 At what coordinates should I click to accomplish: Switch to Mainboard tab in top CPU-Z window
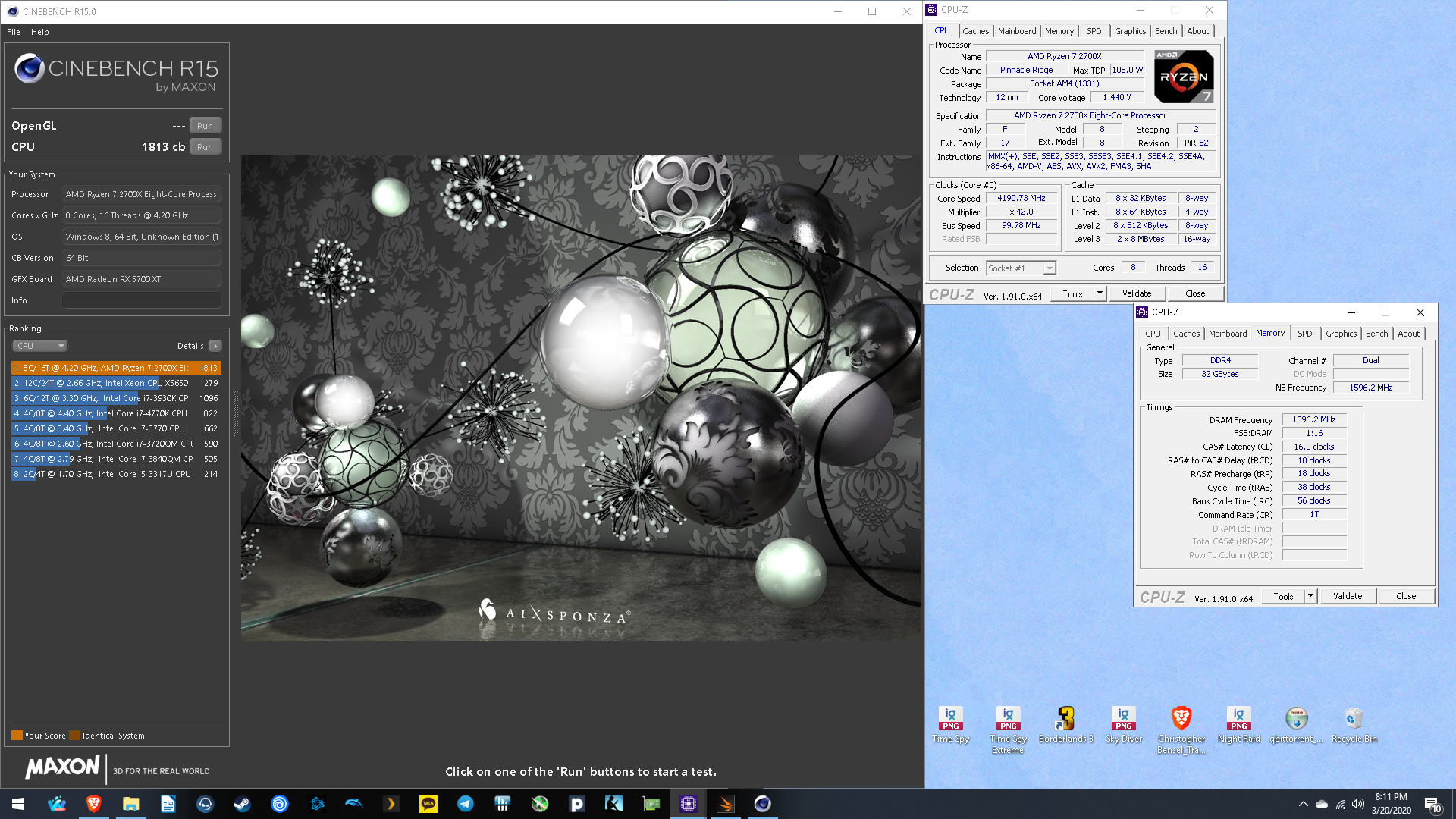(1017, 31)
